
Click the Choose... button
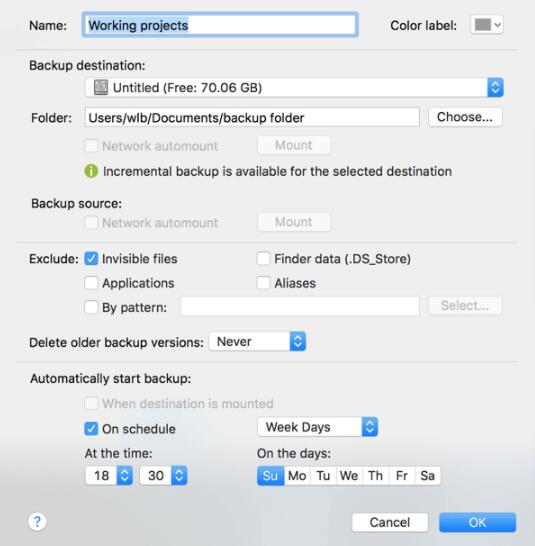point(465,117)
